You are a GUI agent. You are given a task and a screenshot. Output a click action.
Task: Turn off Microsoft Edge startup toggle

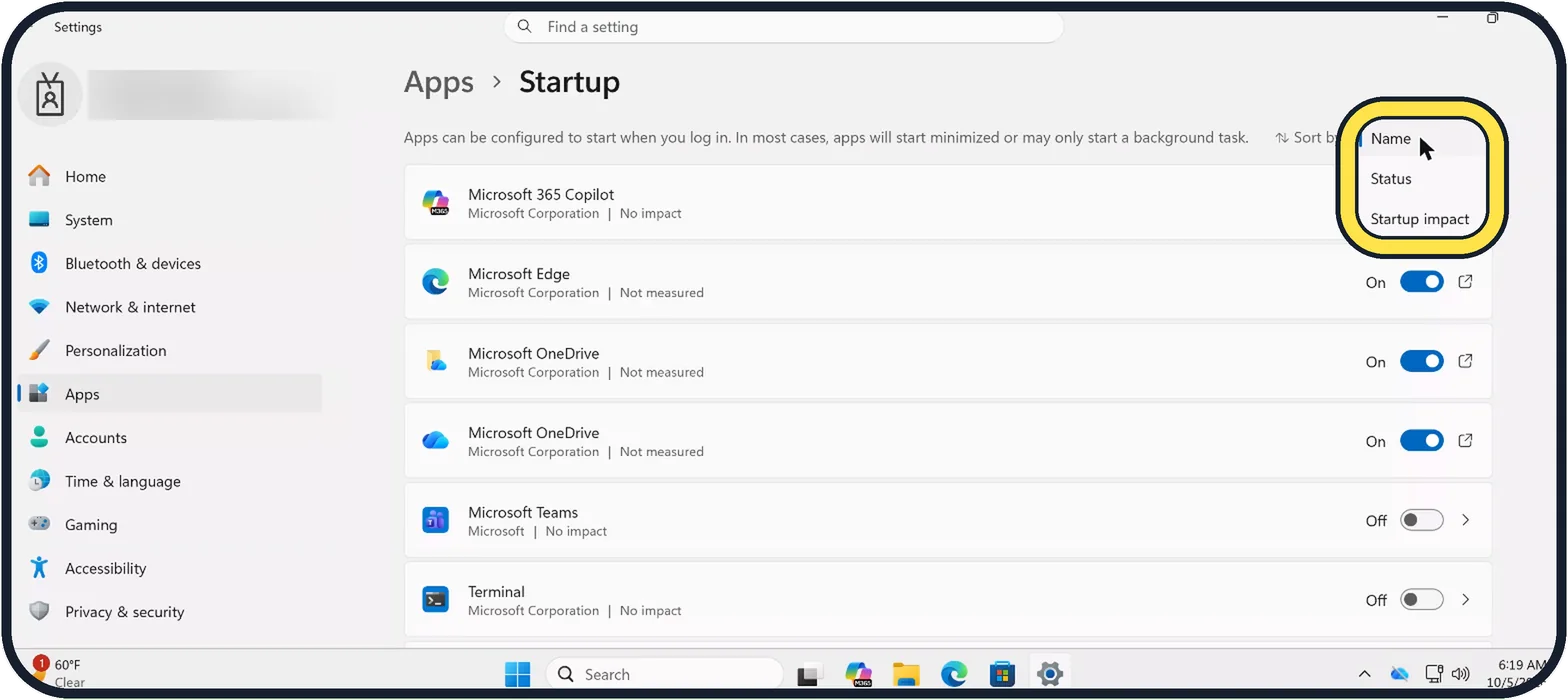pyautogui.click(x=1421, y=282)
